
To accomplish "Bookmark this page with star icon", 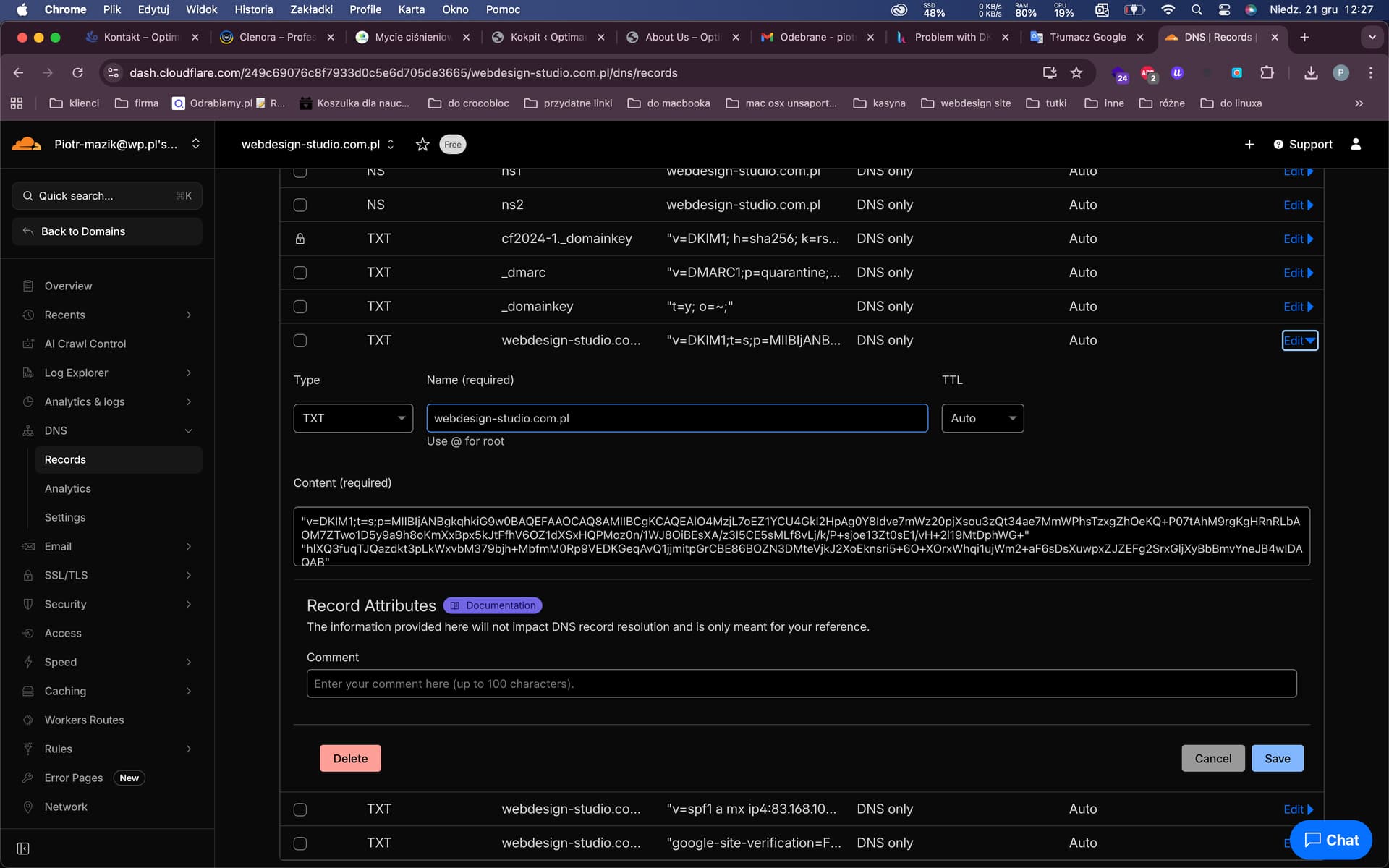I will tap(1076, 73).
